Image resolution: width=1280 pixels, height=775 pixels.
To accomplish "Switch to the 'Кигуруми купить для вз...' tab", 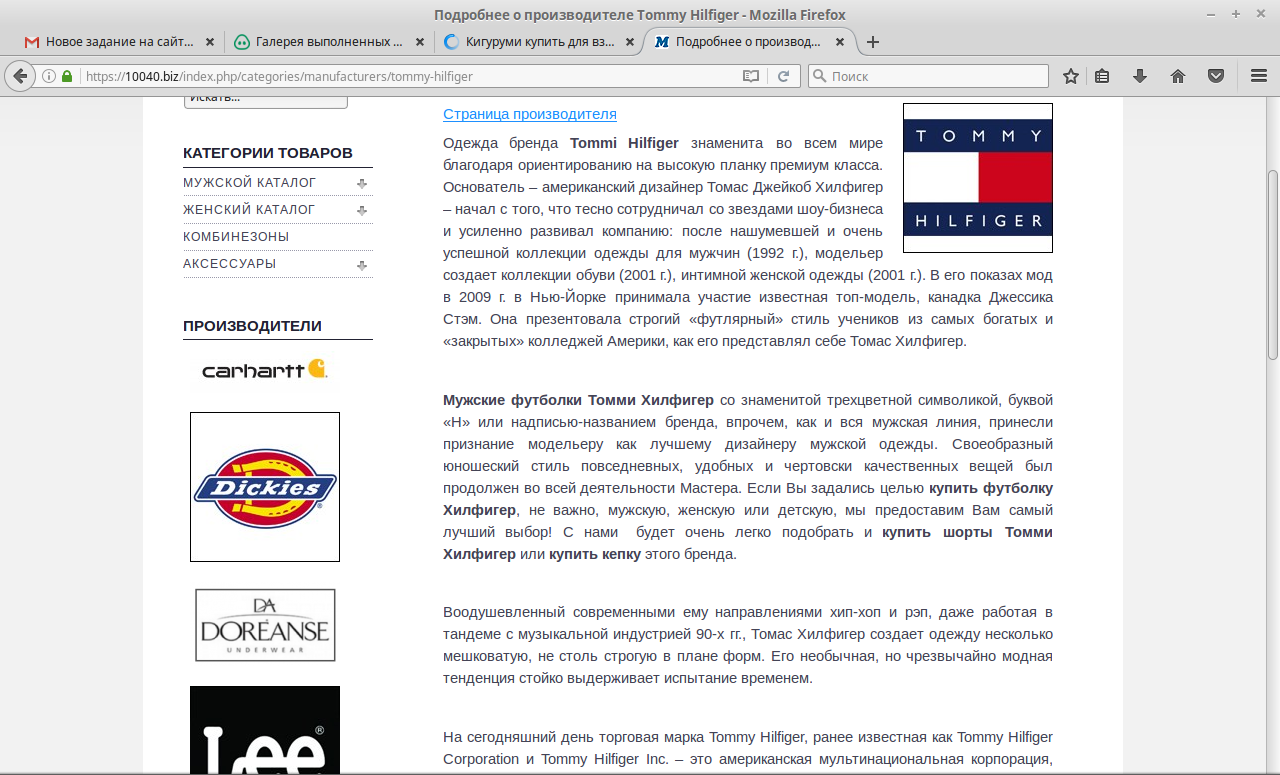I will [x=539, y=42].
